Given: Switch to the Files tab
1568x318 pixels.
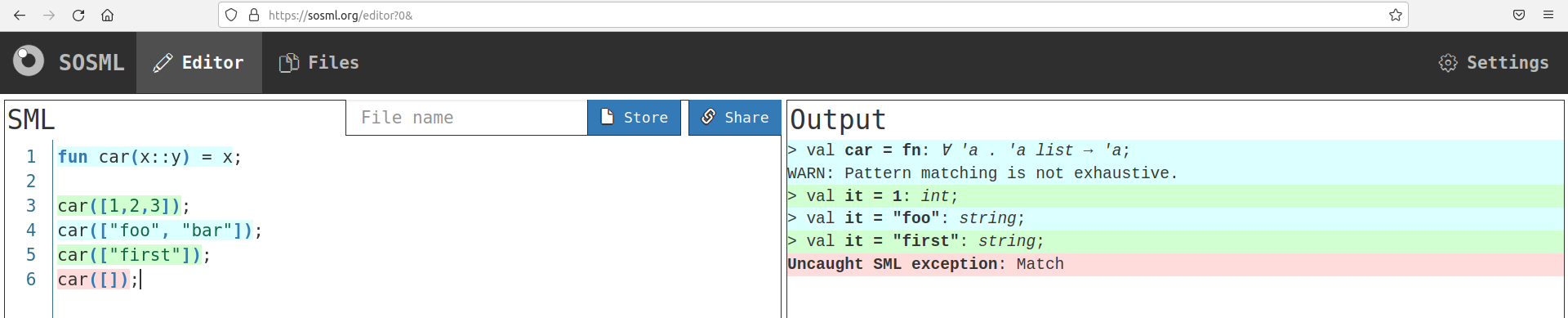Looking at the screenshot, I should pyautogui.click(x=318, y=62).
